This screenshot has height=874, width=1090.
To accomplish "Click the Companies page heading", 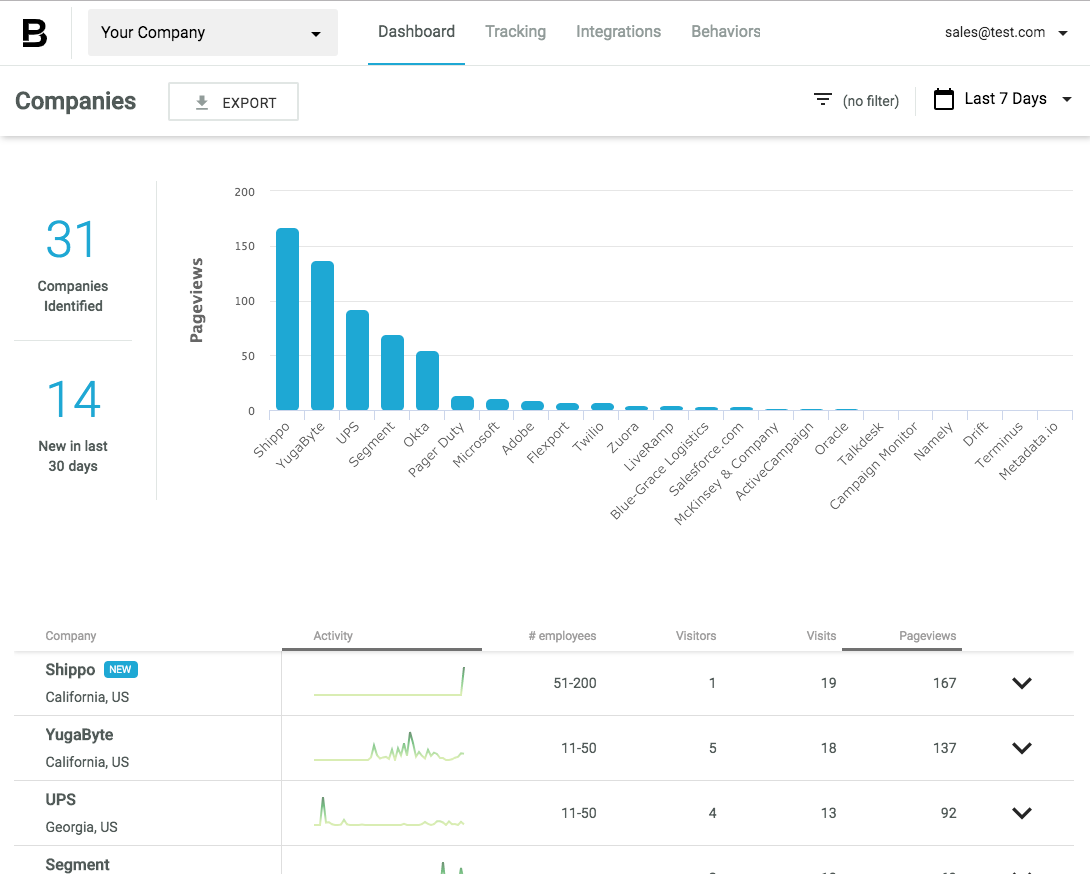I will point(76,102).
